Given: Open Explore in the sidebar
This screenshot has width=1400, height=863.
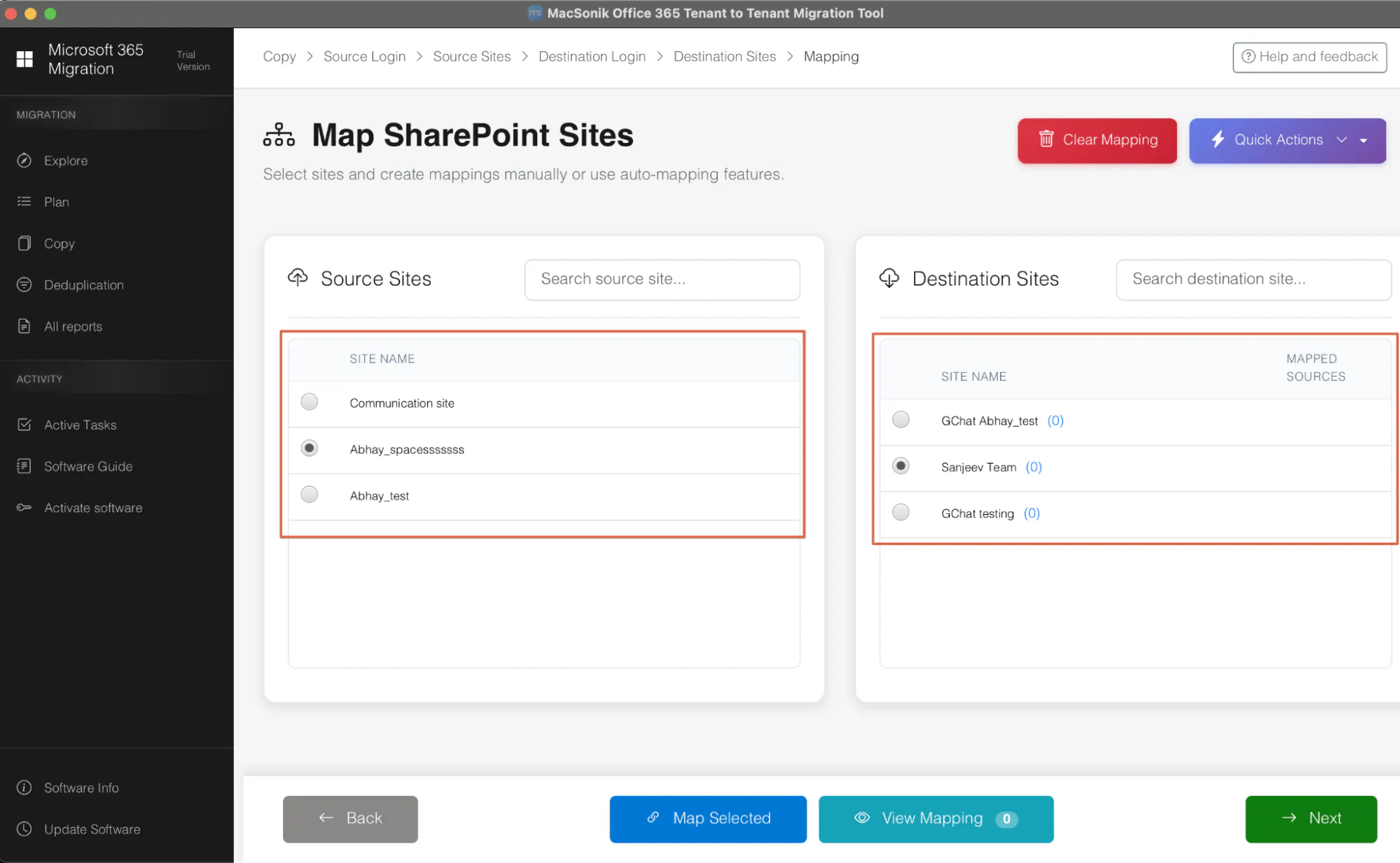Looking at the screenshot, I should [x=66, y=160].
